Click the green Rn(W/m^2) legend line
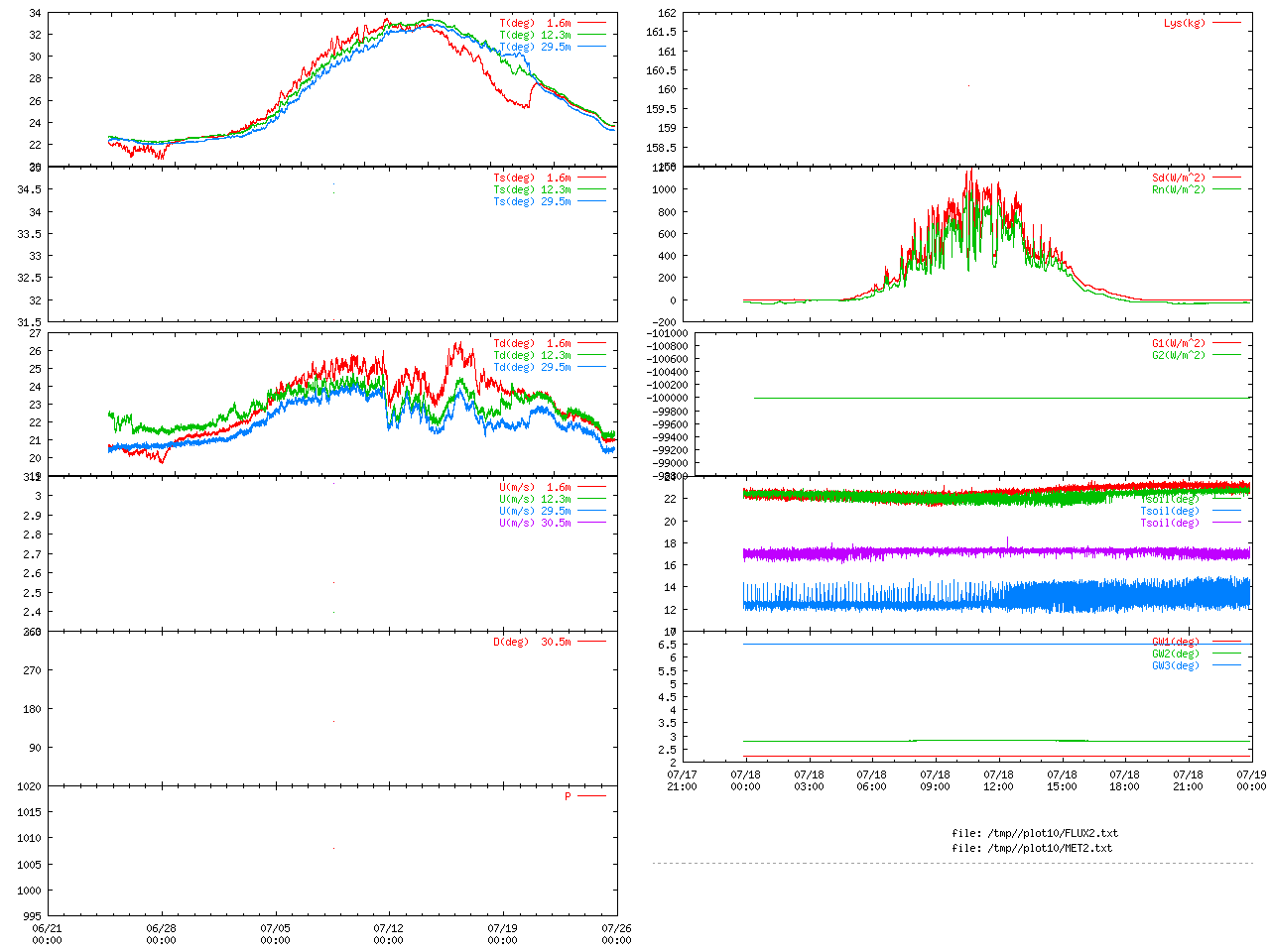This screenshot has width=1270, height=952. point(1225,189)
